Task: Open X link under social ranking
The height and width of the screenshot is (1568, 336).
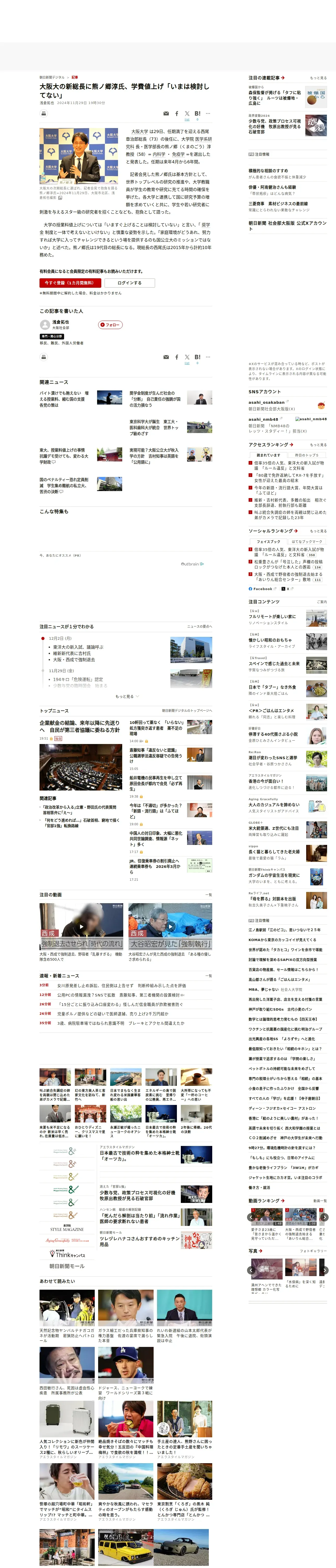Action: (x=287, y=589)
